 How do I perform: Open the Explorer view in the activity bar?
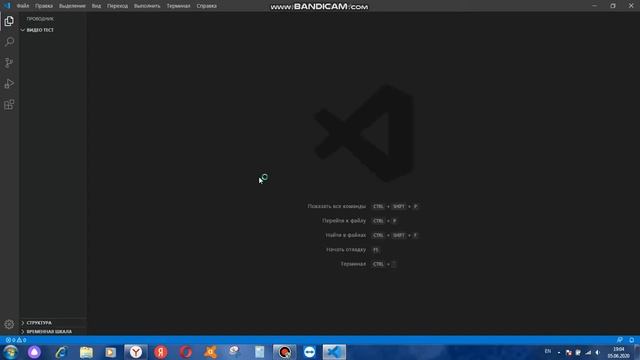9,21
